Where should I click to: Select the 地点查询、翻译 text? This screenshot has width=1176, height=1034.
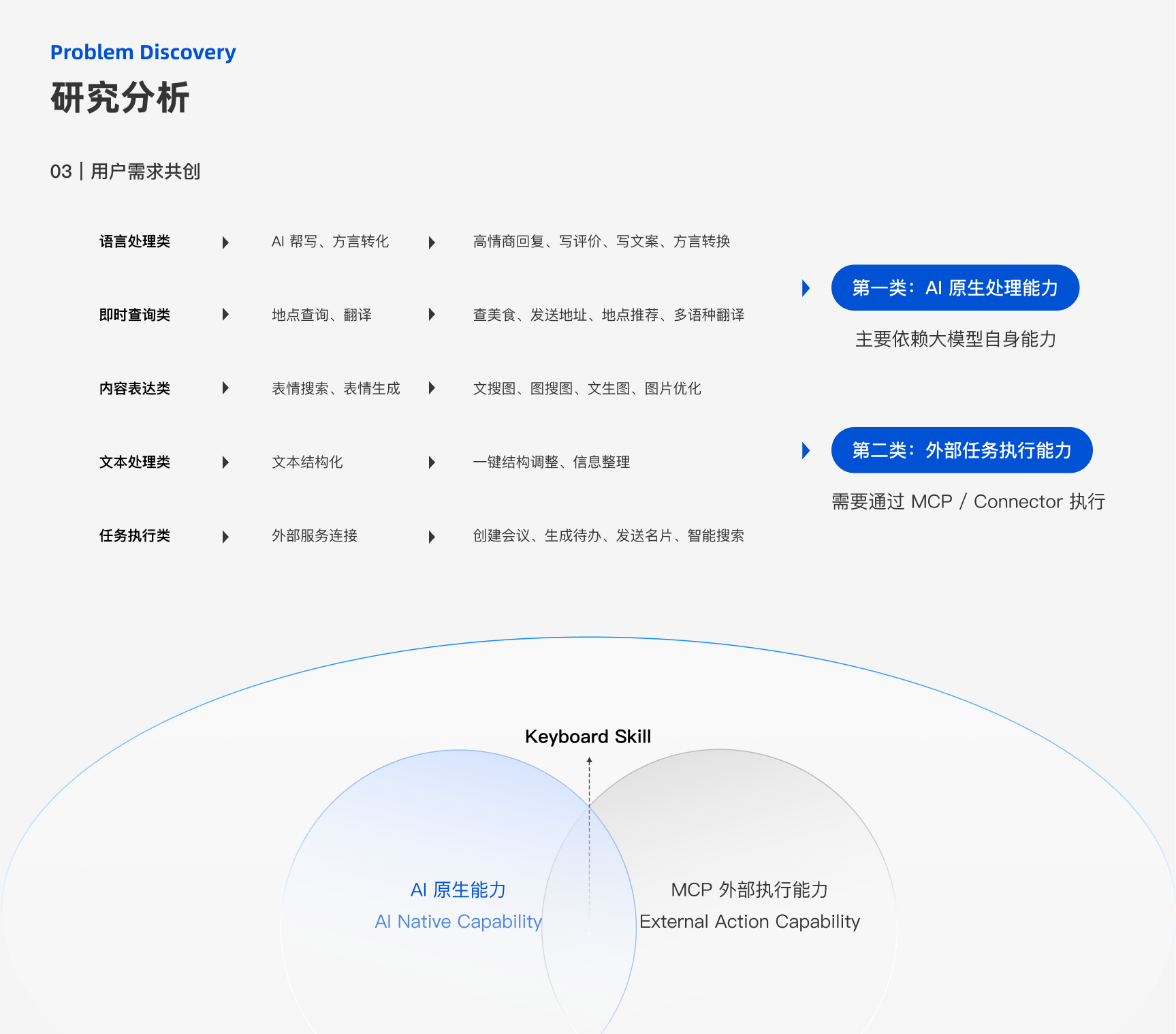coord(322,315)
